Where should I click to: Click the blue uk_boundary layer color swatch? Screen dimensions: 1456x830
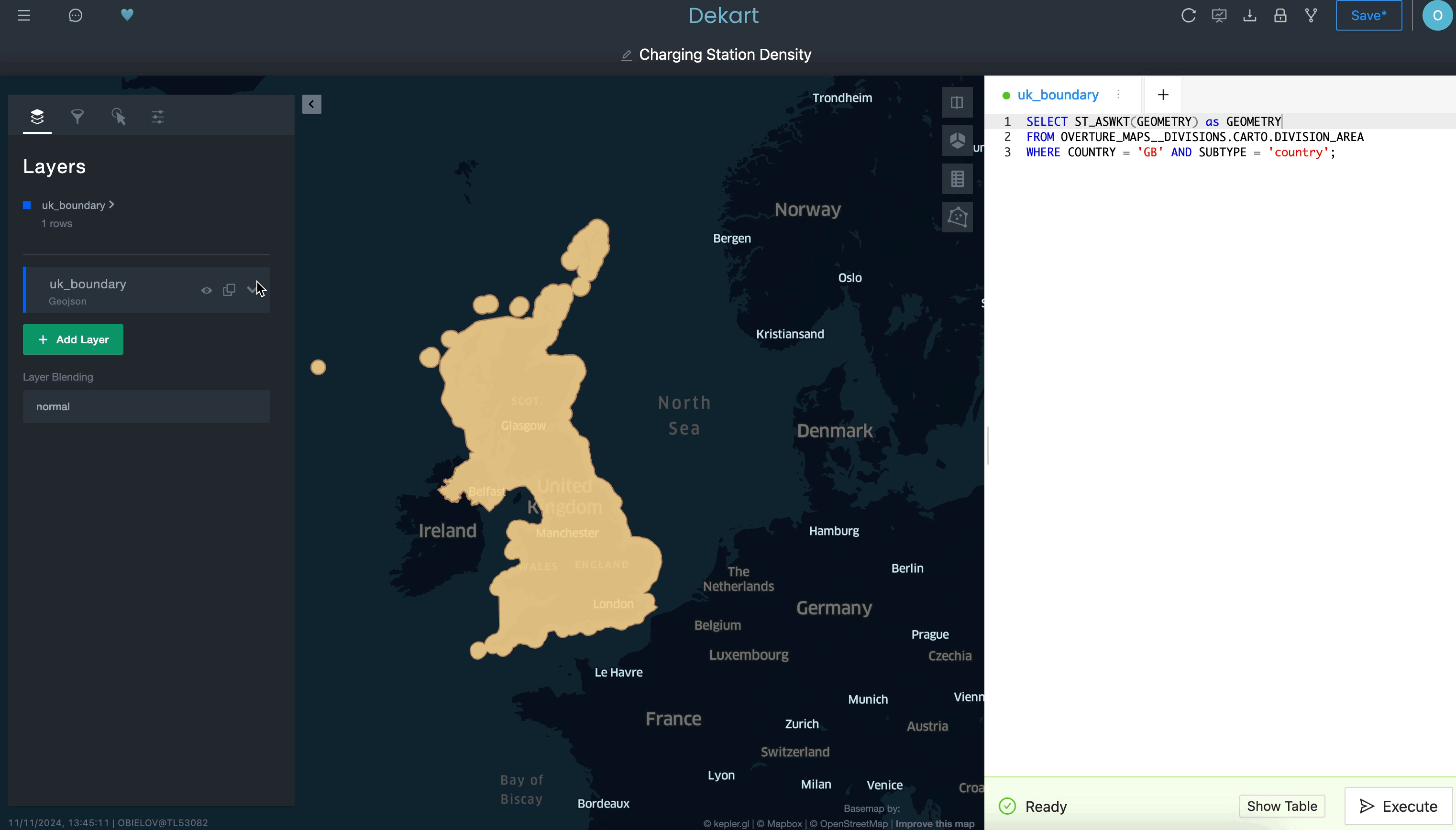(27, 205)
